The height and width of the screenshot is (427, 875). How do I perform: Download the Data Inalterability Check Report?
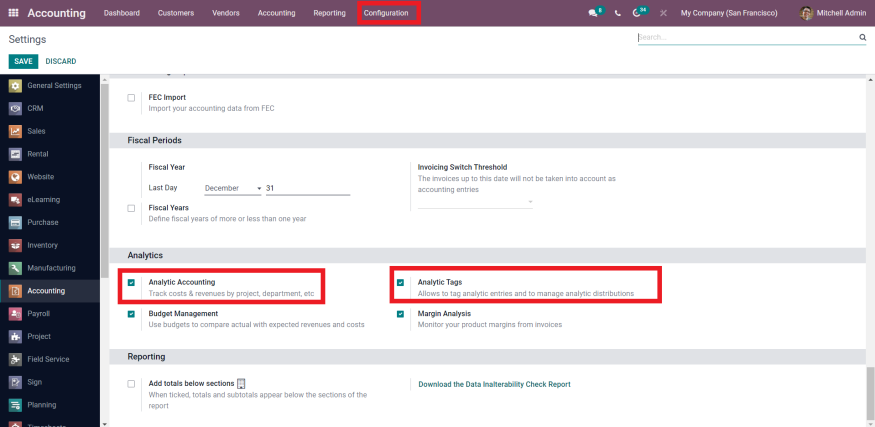pos(494,384)
